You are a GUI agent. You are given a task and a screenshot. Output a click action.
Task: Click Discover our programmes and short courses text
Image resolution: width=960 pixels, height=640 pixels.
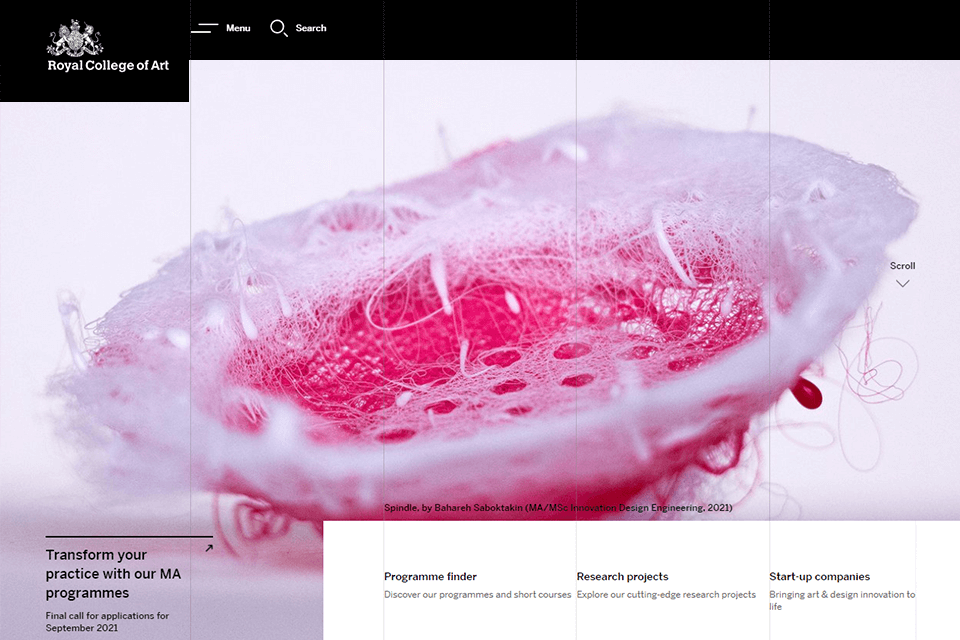tap(478, 595)
